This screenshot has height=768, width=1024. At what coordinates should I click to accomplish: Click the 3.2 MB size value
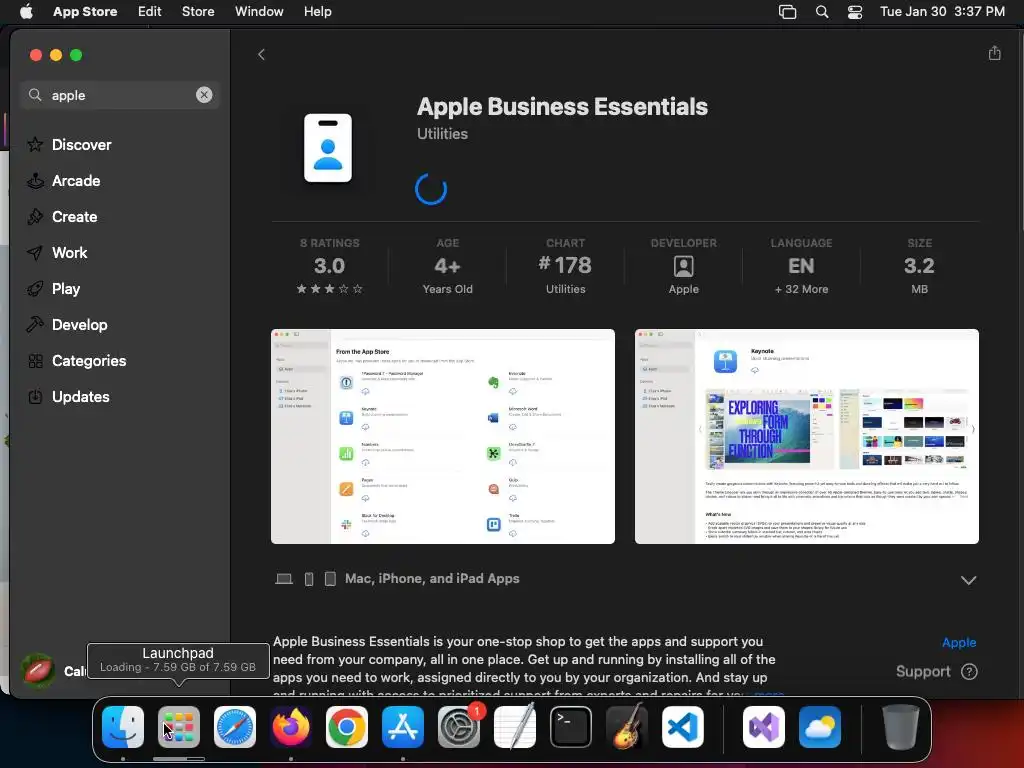(919, 266)
